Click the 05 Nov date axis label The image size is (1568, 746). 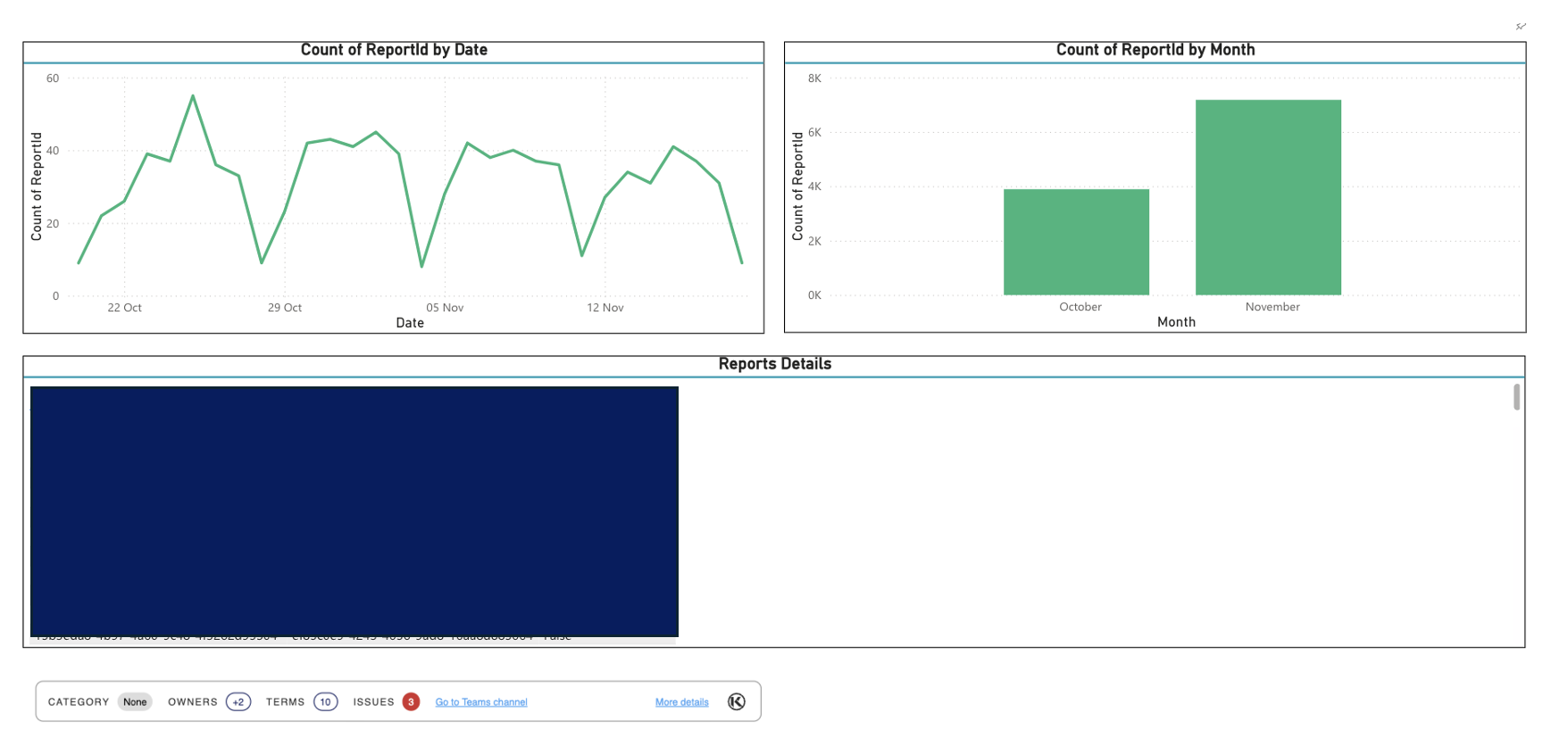click(445, 308)
